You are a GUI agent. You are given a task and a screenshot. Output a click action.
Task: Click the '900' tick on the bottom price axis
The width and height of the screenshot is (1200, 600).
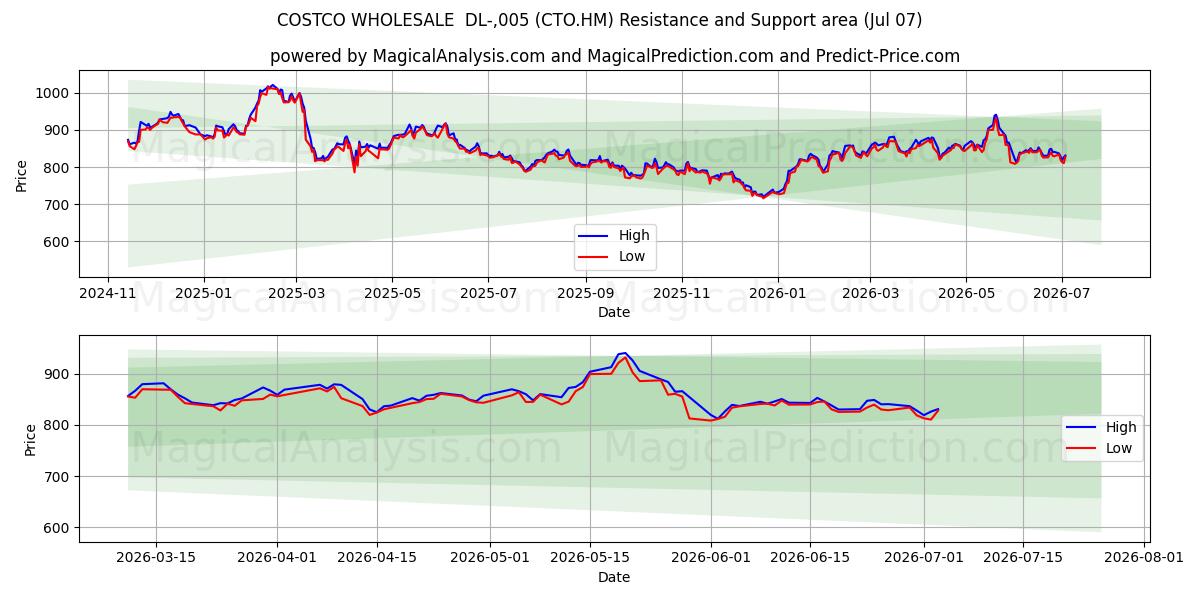click(x=57, y=374)
